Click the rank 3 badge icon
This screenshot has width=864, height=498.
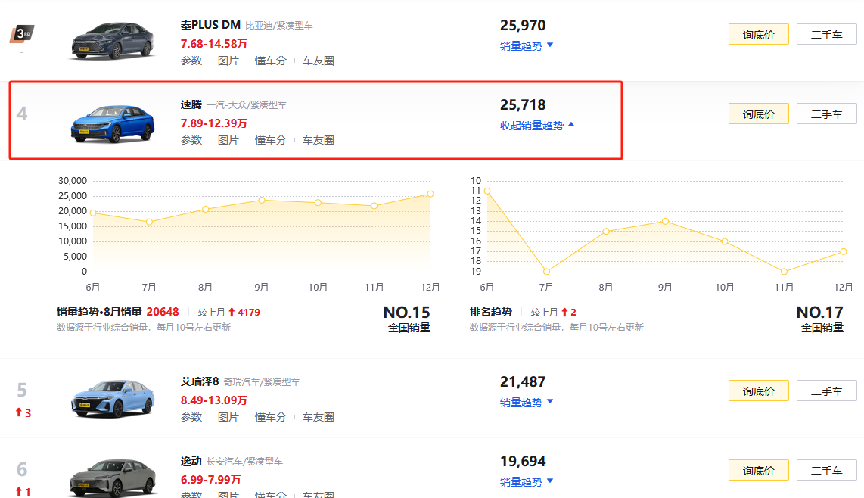[22, 34]
